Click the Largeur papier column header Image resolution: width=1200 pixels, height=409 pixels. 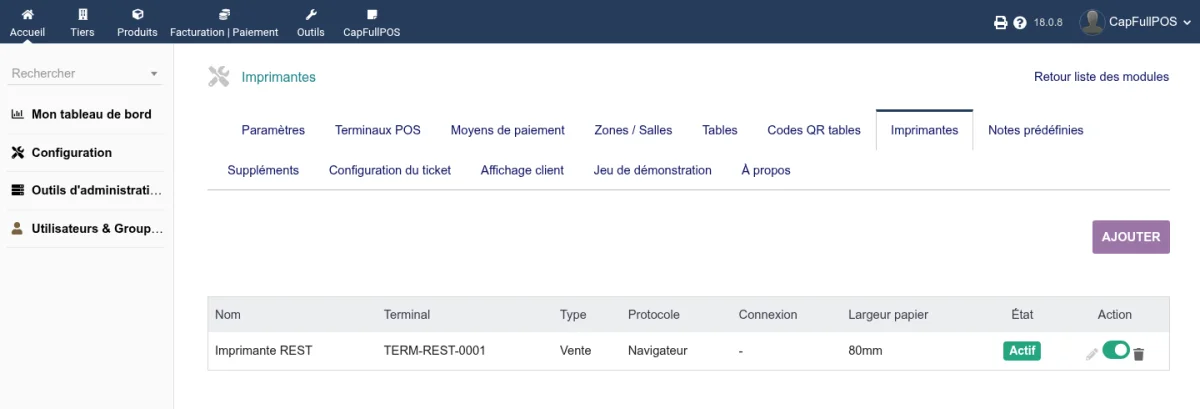tap(889, 314)
